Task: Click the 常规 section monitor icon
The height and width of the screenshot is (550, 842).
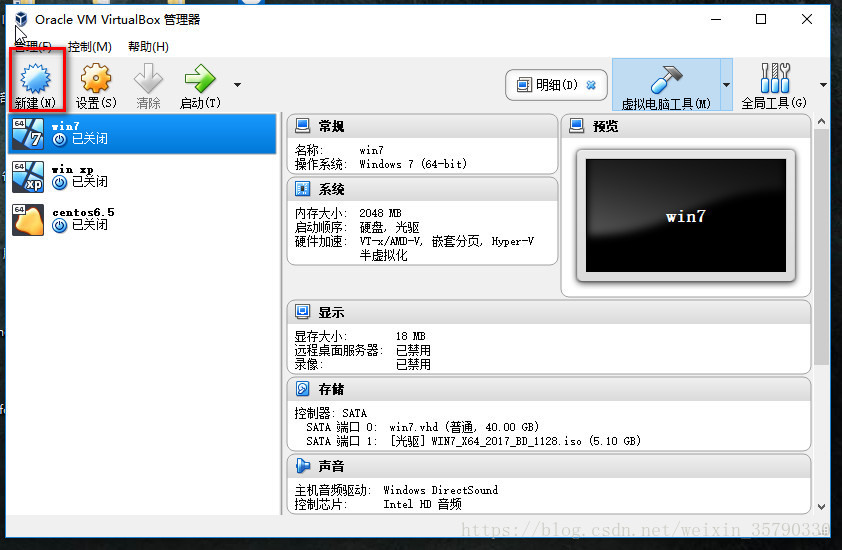Action: point(302,126)
